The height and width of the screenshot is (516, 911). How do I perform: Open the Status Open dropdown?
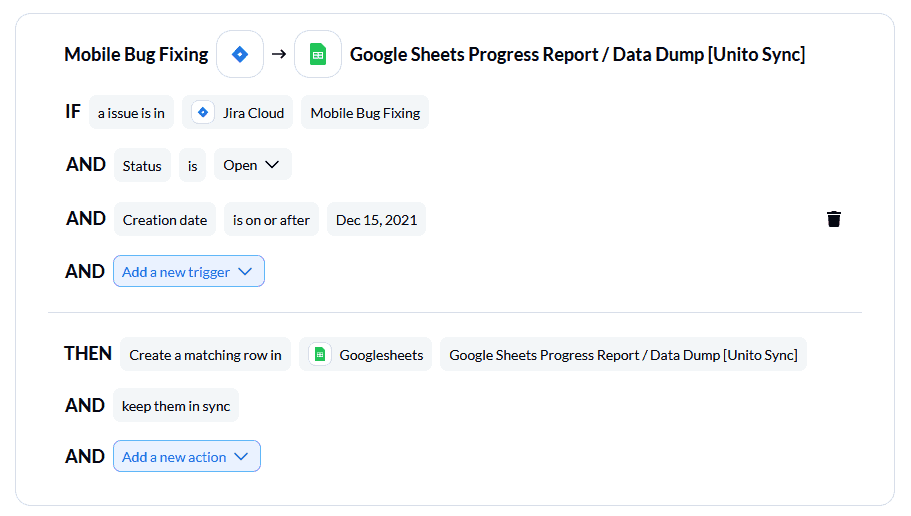(253, 165)
